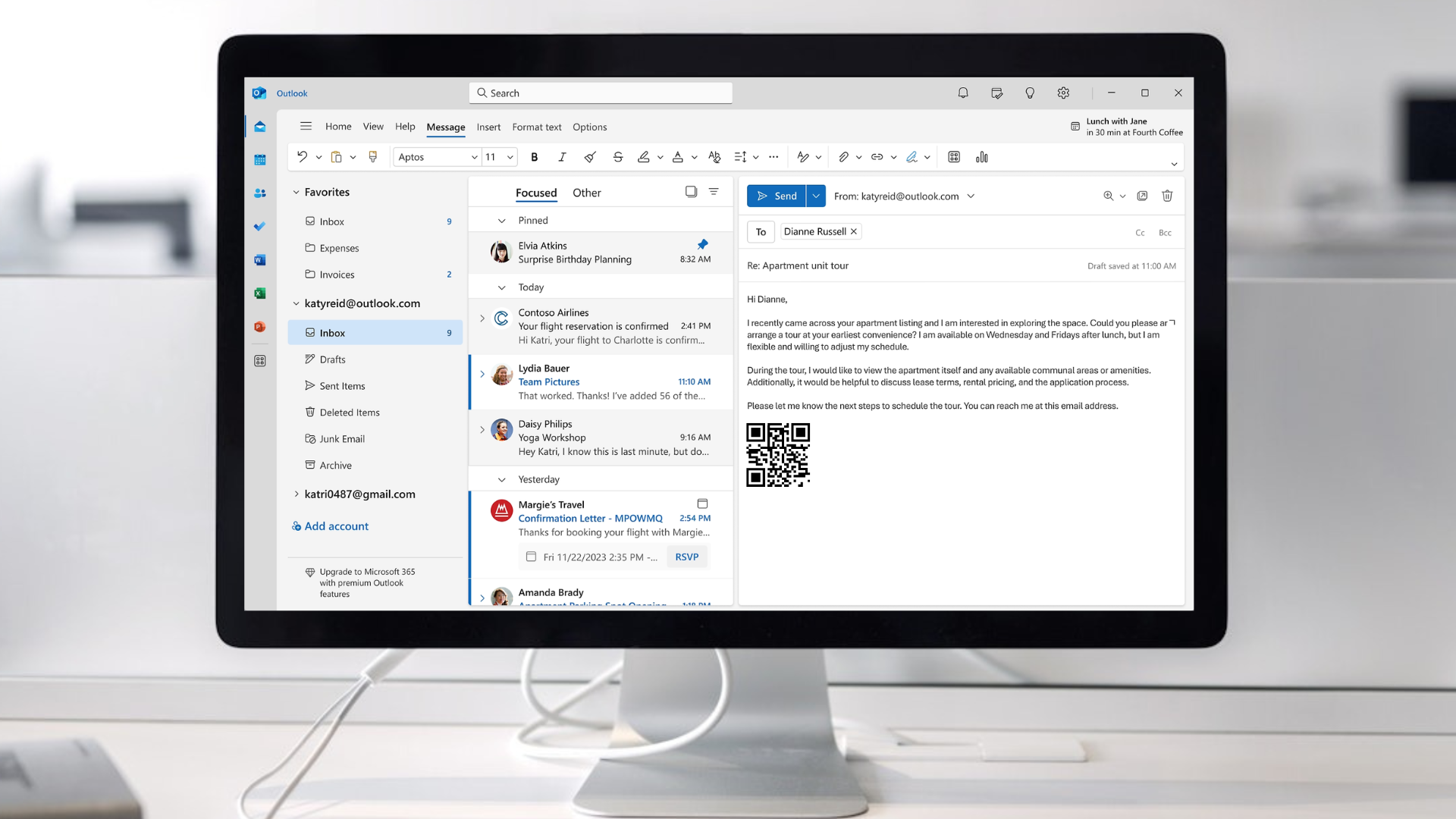The width and height of the screenshot is (1456, 819).
Task: Open the apps grid icon in ribbon
Action: (x=954, y=157)
